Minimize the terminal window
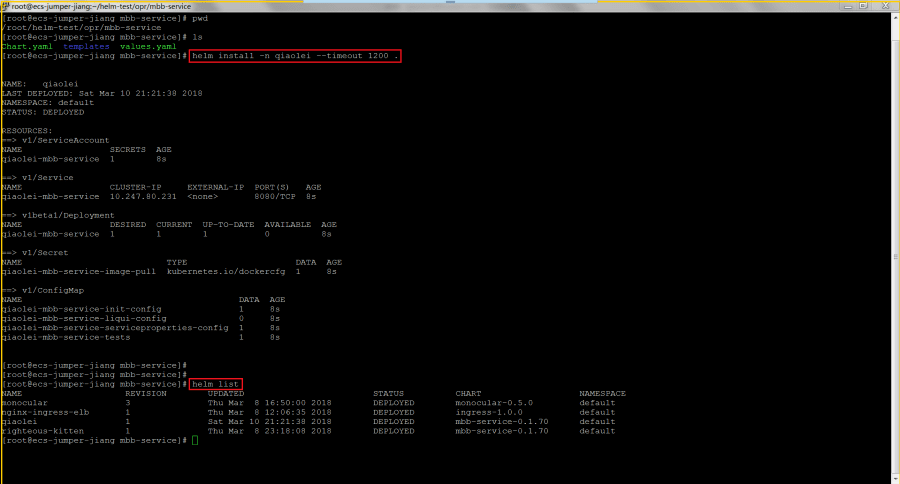 848,6
